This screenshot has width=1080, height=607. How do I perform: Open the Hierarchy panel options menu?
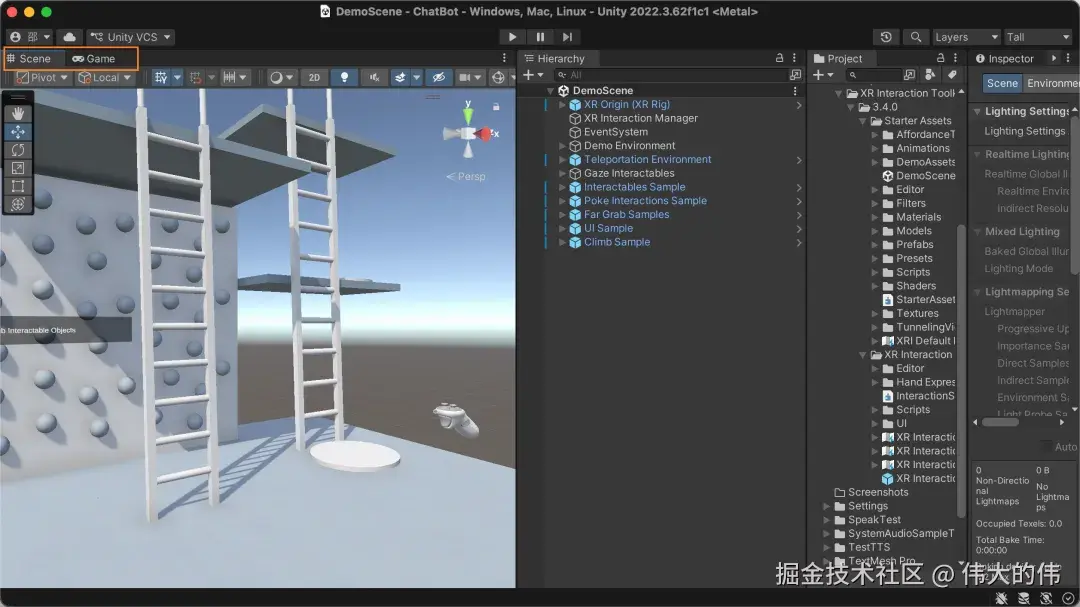tap(794, 59)
